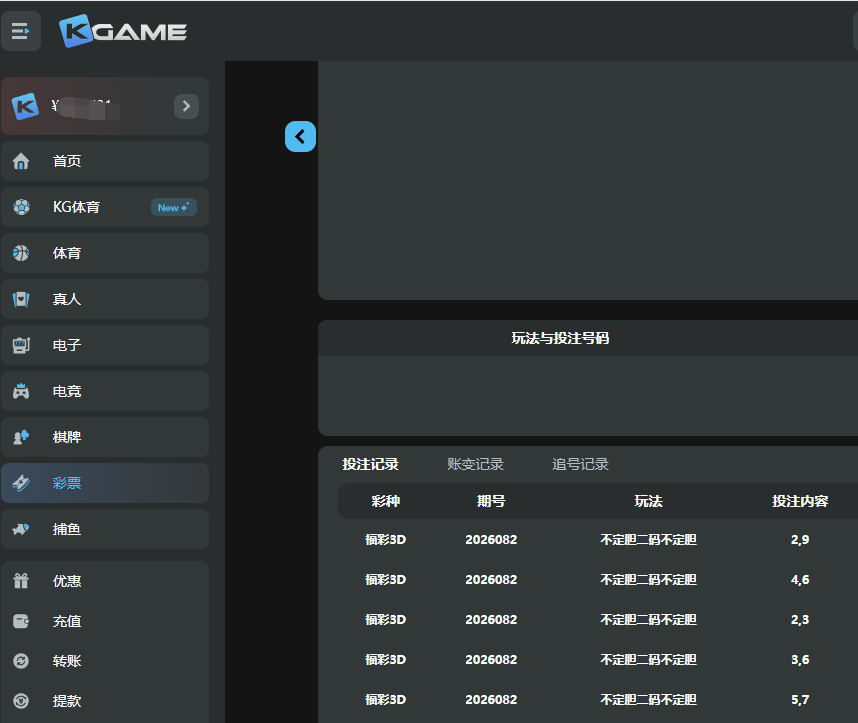Screen dimensions: 858x723
Task: Open the 捕鱼 fishing icon
Action: (x=21, y=529)
